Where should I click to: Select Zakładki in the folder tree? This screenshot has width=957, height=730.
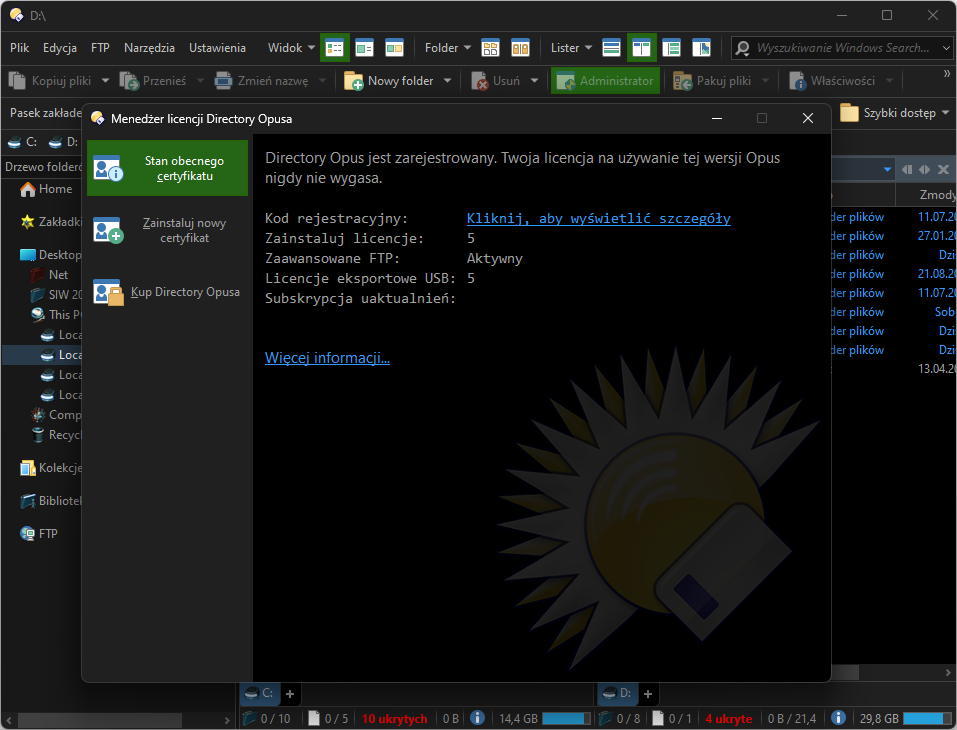(x=51, y=222)
